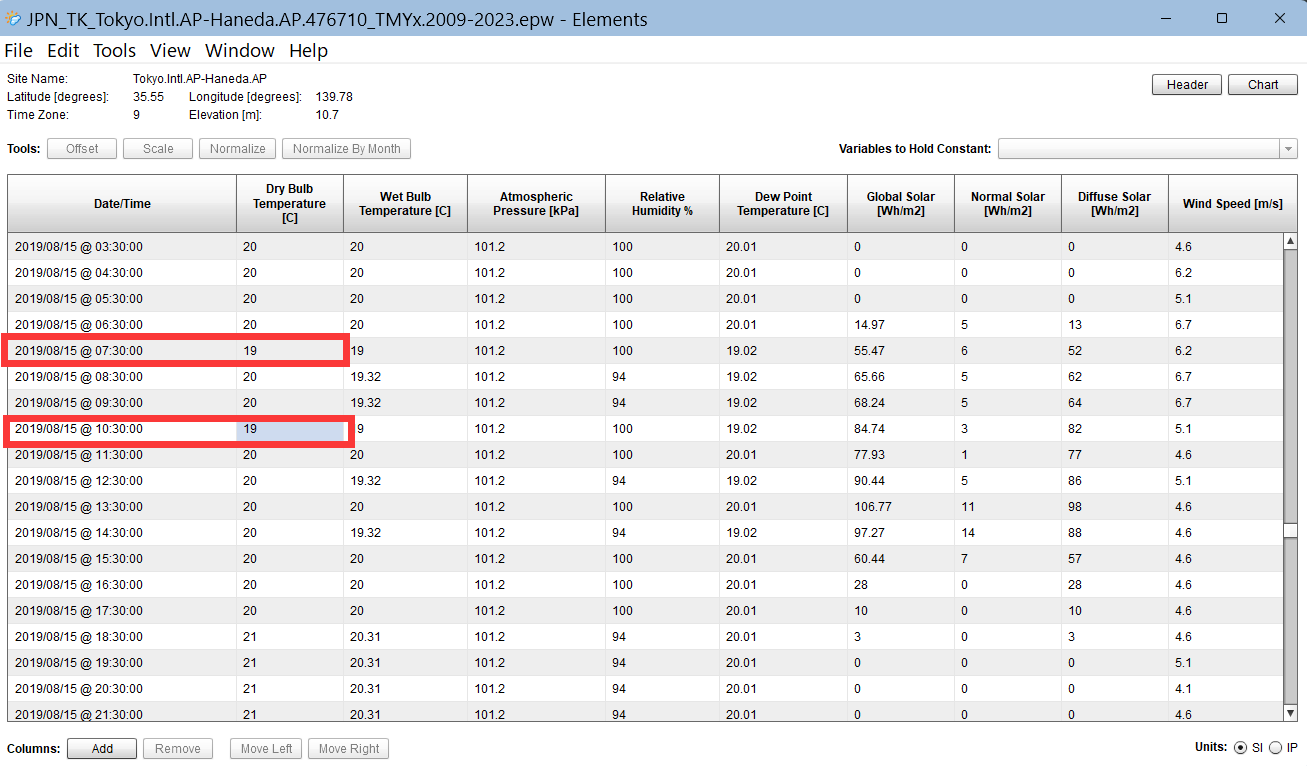The width and height of the screenshot is (1307, 766).
Task: Click normal solar value 14
Action: (x=1008, y=533)
